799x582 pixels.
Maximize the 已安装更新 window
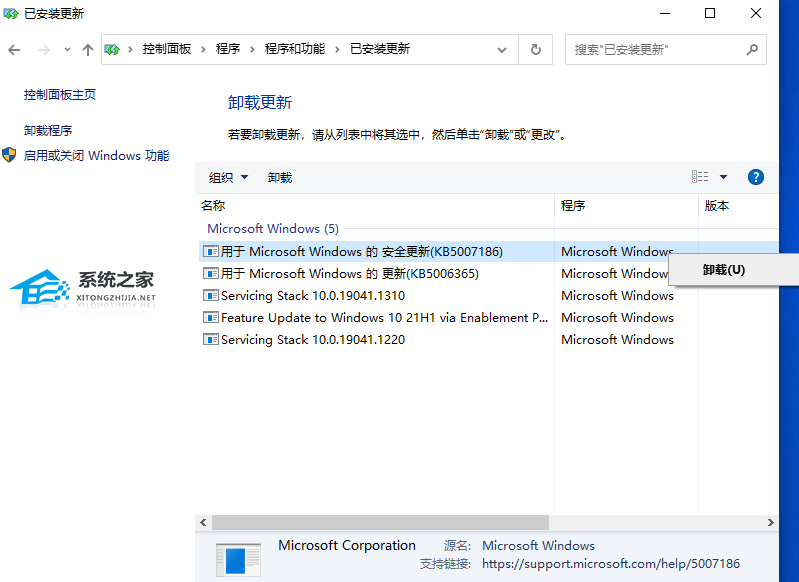pyautogui.click(x=710, y=13)
